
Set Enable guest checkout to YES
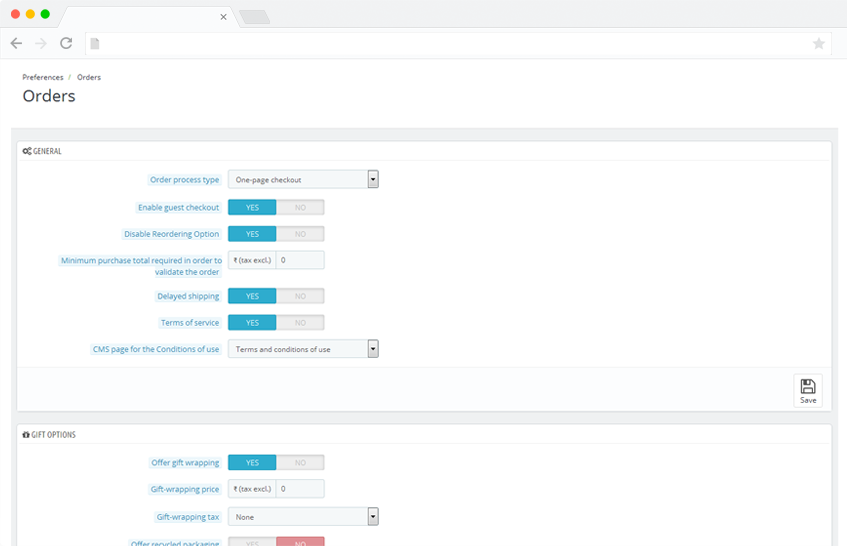pos(252,207)
